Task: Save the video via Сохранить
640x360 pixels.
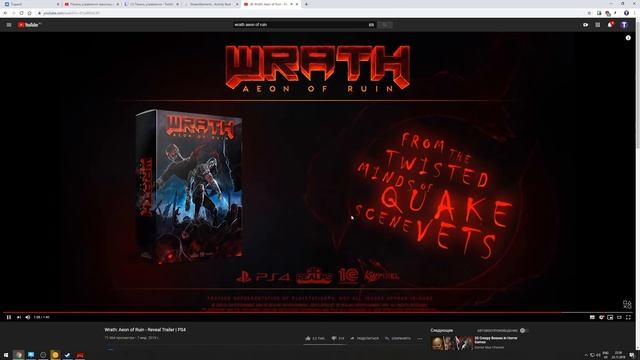Action: 398,338
